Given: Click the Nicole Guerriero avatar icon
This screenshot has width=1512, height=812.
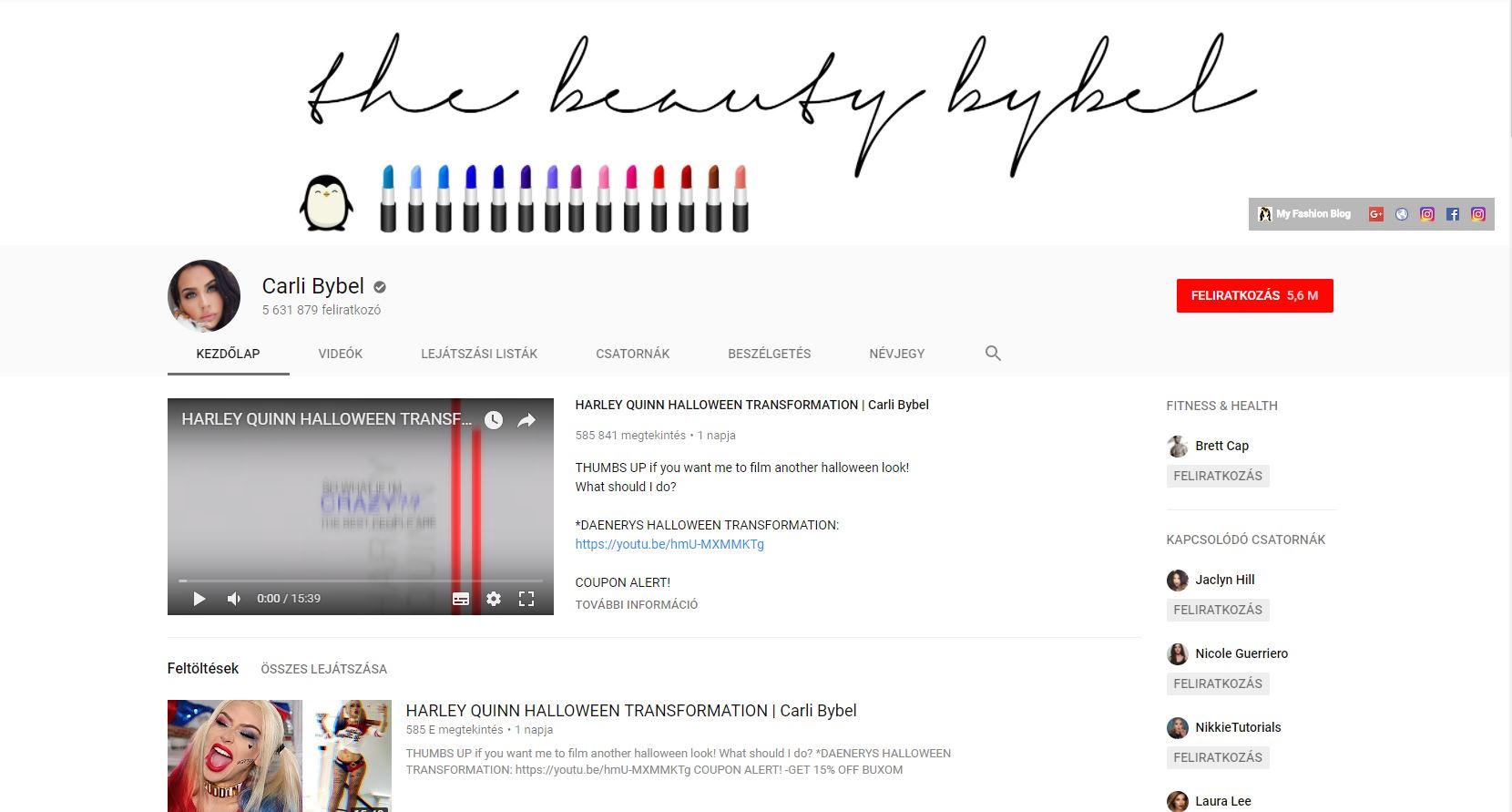Looking at the screenshot, I should (1178, 653).
